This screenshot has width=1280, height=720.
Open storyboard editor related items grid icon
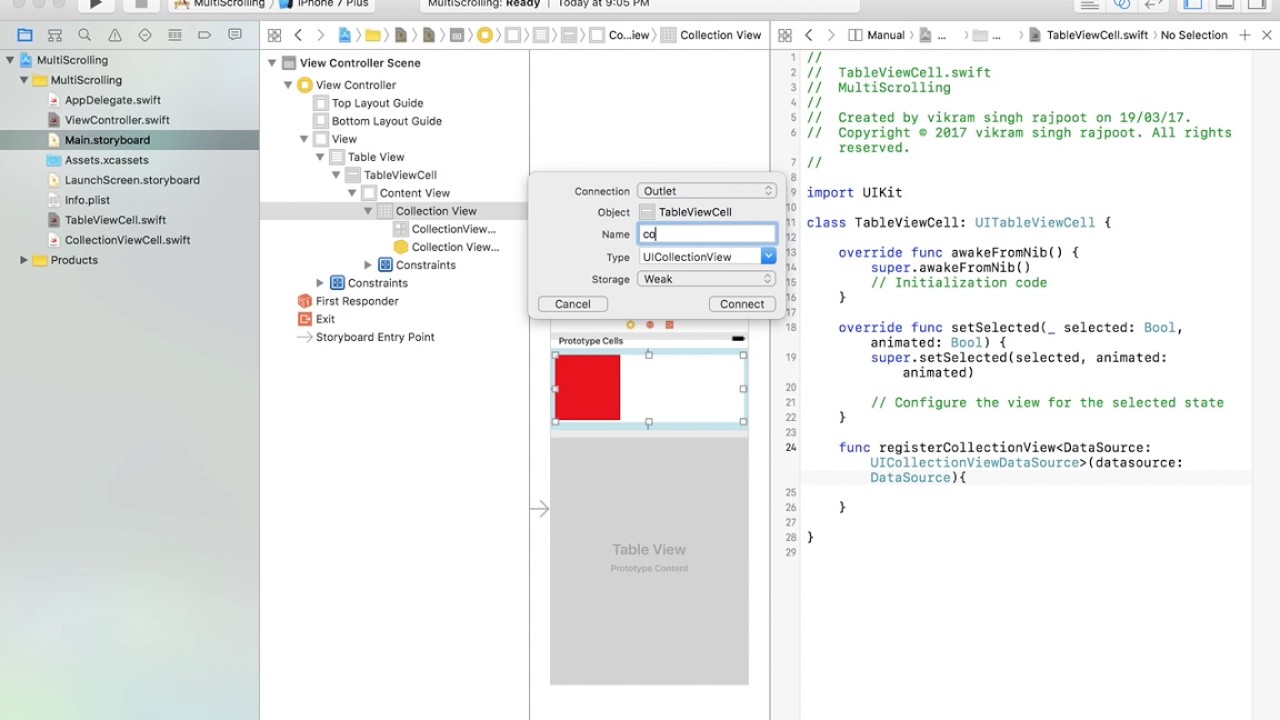click(x=274, y=35)
